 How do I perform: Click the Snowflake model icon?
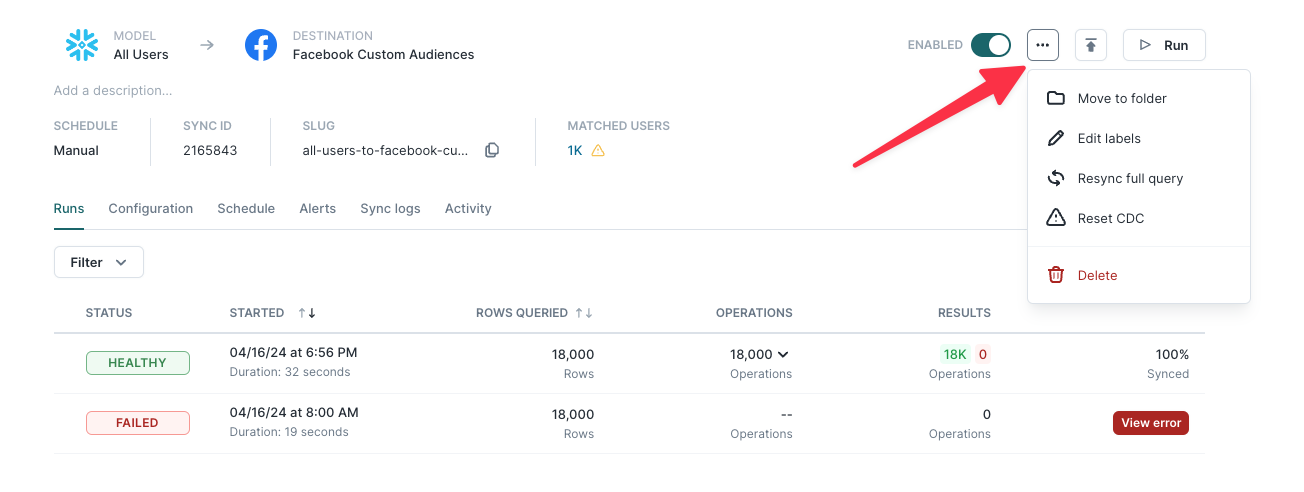tap(81, 45)
